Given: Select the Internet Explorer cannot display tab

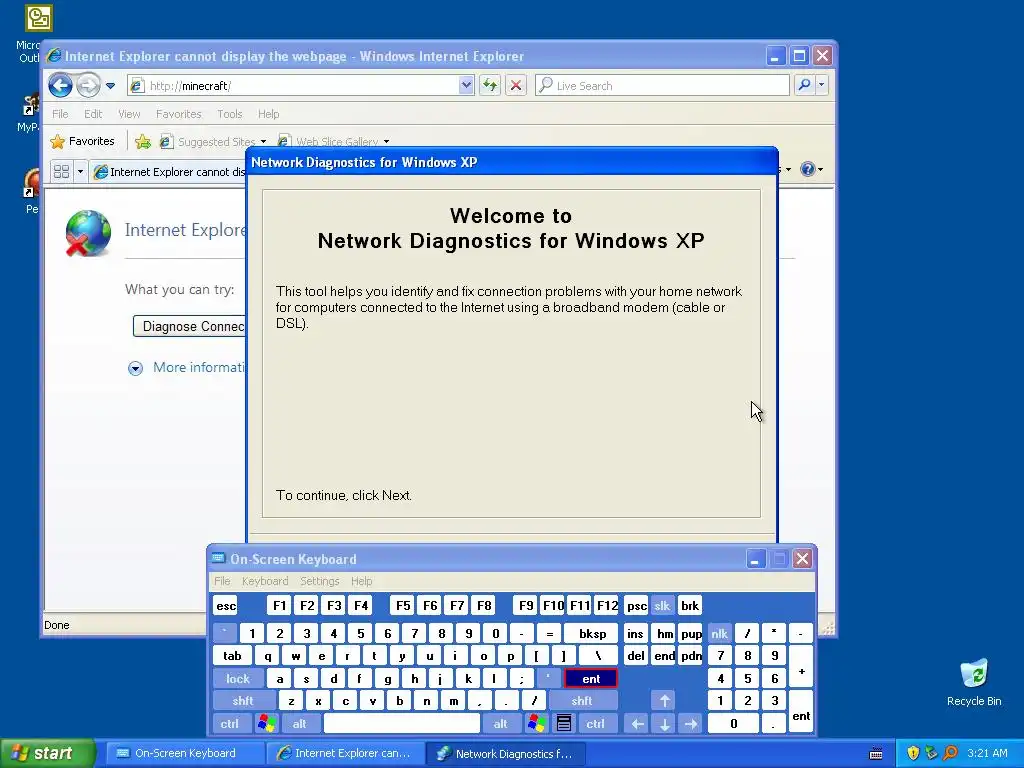Looking at the screenshot, I should 170,172.
